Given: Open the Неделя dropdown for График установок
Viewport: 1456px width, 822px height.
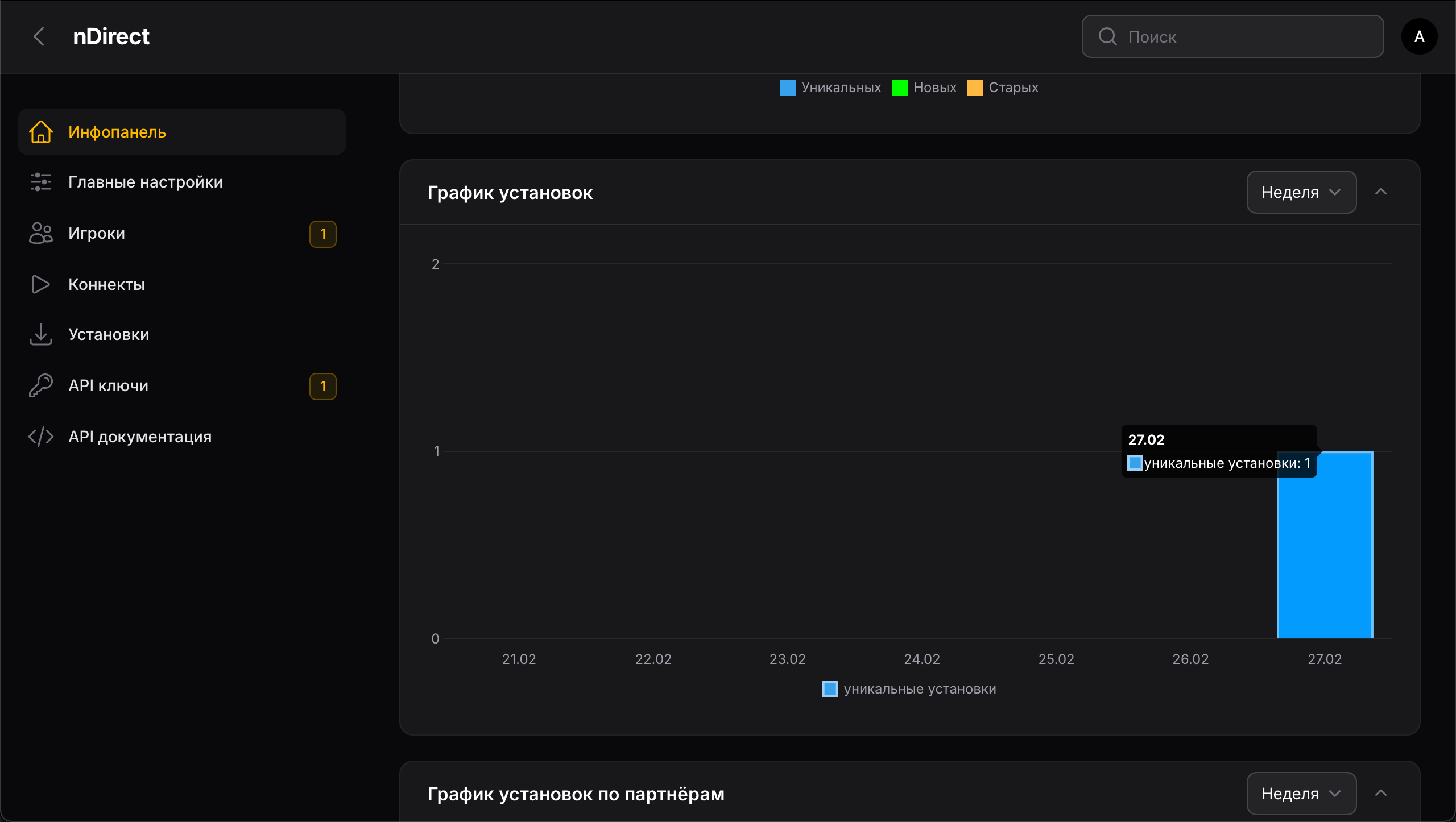Looking at the screenshot, I should click(1301, 192).
